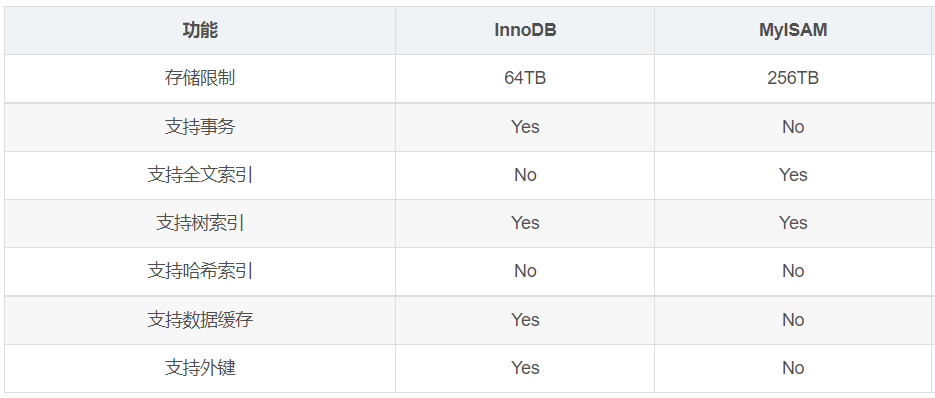Click InnoDB's No value for 支持全文索引

pyautogui.click(x=525, y=175)
